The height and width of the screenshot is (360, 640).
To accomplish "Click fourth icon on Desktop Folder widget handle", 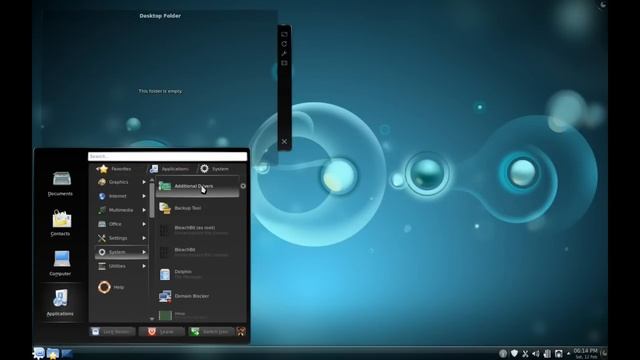I will point(284,63).
